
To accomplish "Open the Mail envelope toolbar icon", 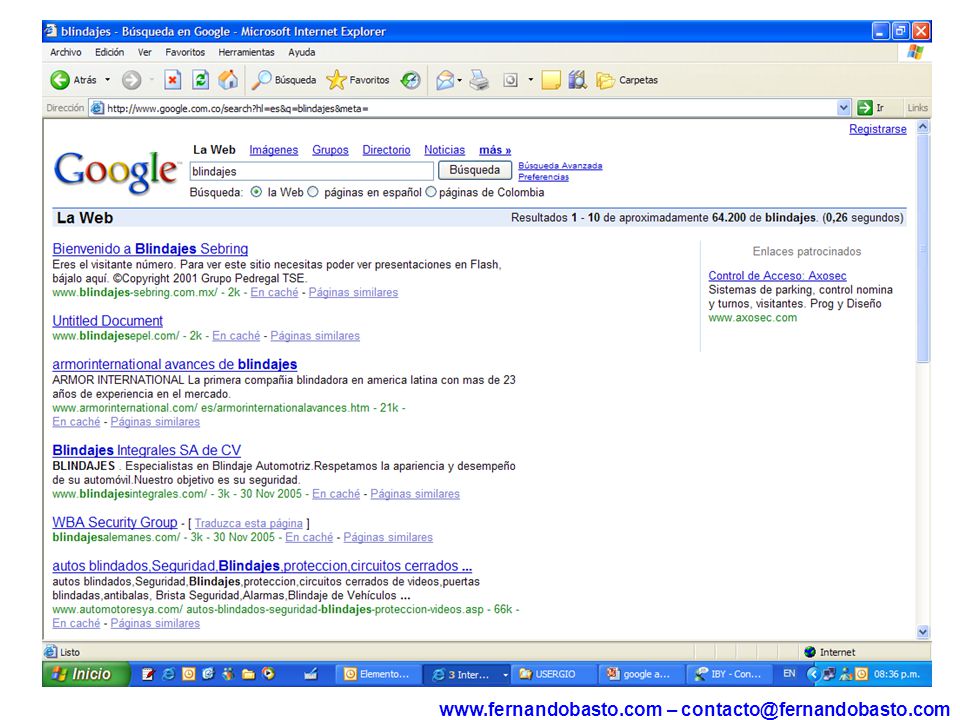I will (445, 80).
